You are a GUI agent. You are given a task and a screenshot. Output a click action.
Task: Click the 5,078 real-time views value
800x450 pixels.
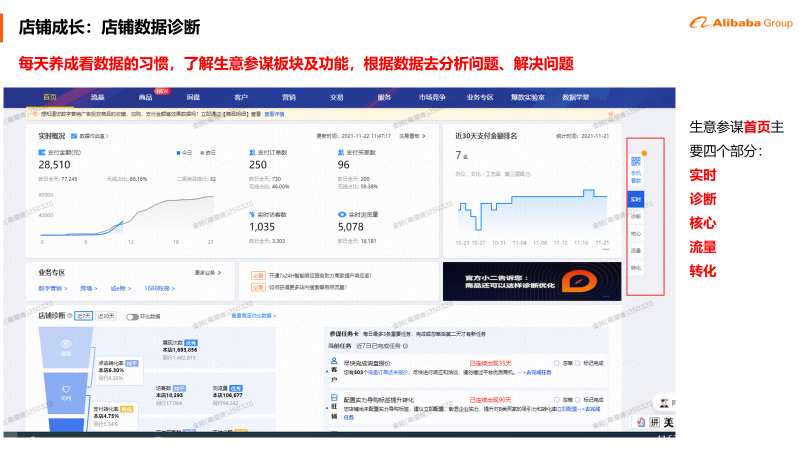[x=351, y=227]
